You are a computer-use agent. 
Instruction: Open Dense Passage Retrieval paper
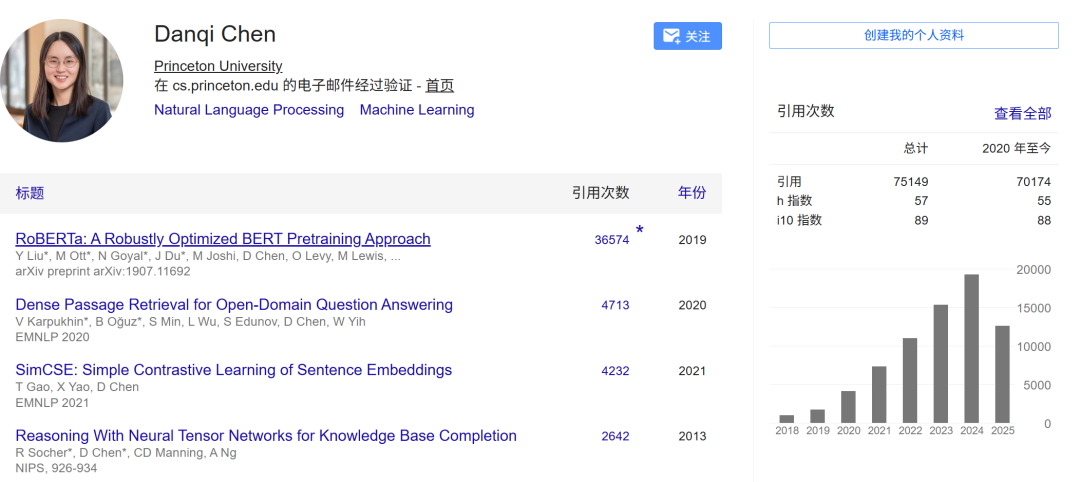click(x=234, y=304)
